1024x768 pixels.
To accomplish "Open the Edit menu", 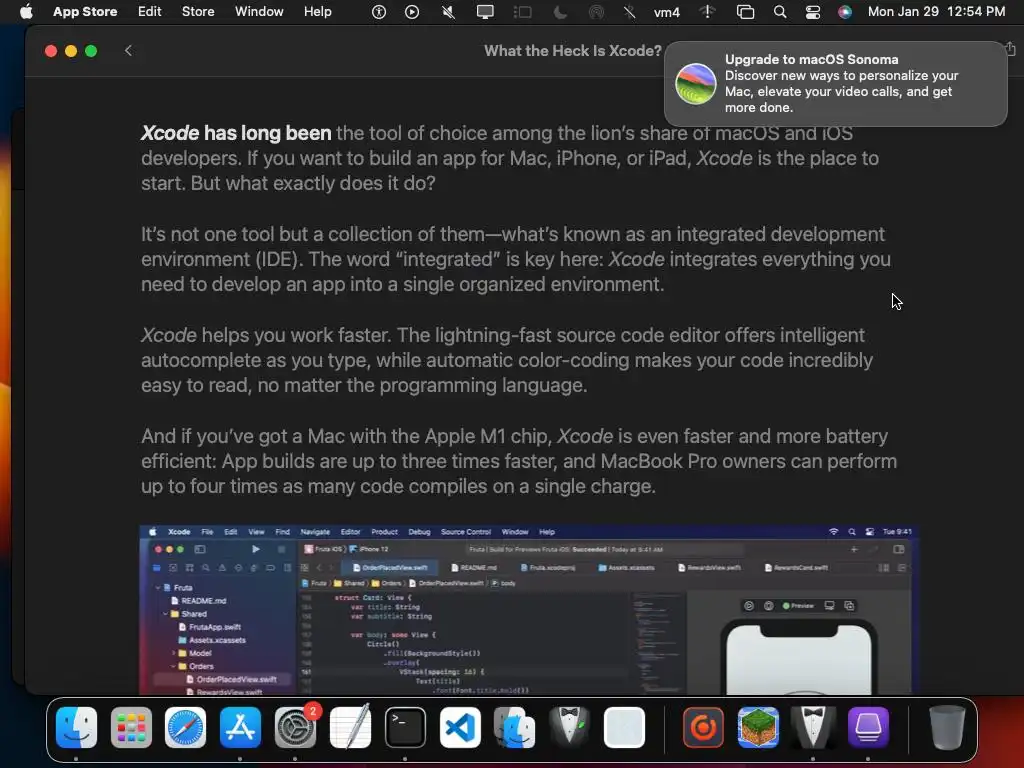I will click(150, 12).
